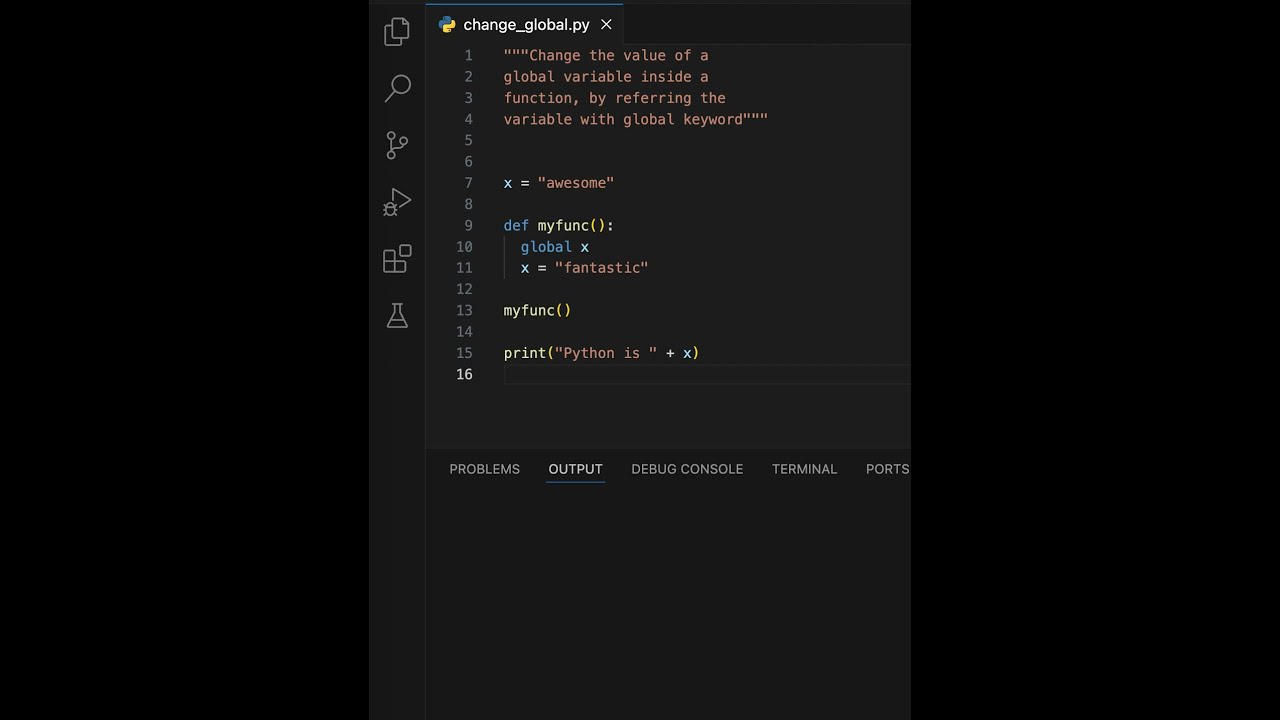This screenshot has height=720, width=1280.
Task: Click line number 16 in the gutter
Action: [464, 374]
